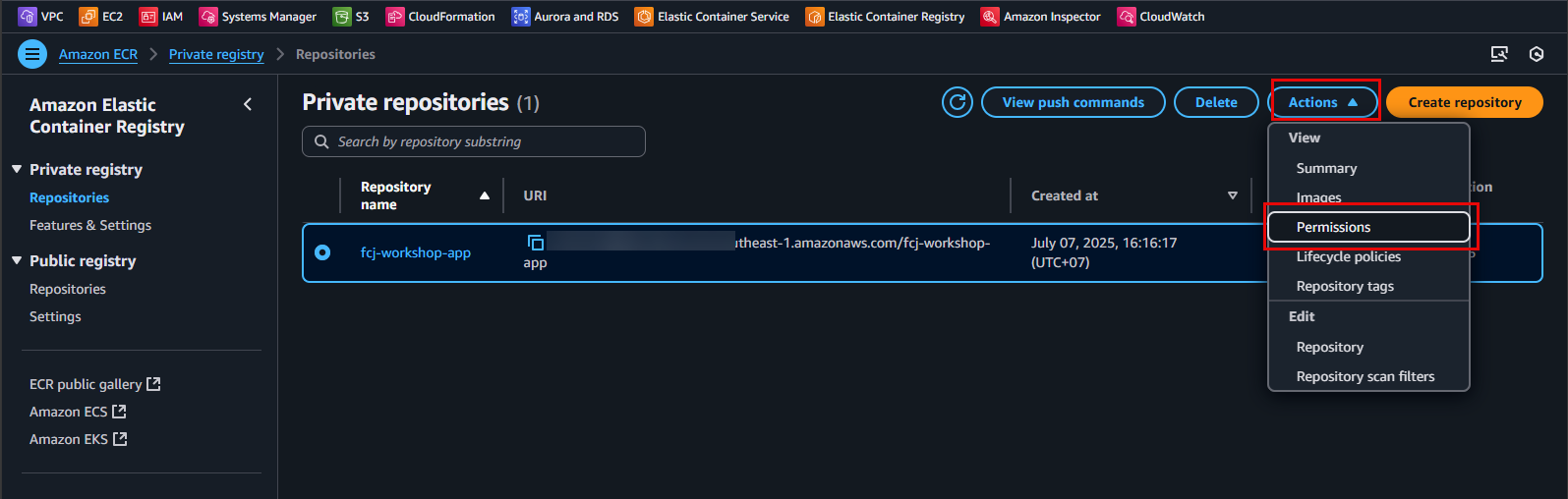Open the CloudWatch shortcut icon
1568x499 pixels.
click(x=1127, y=17)
